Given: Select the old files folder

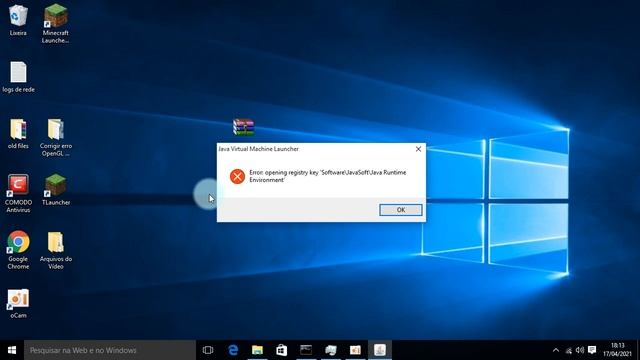Looking at the screenshot, I should point(18,134).
